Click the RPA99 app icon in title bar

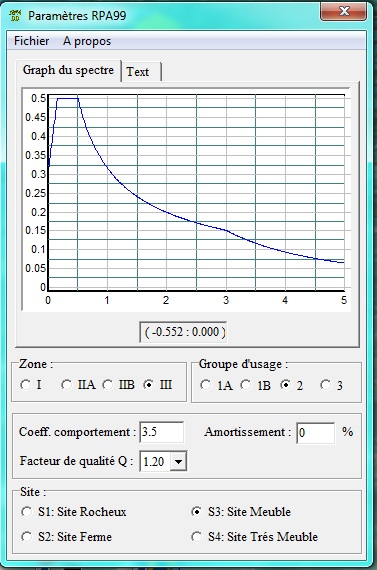click(x=16, y=15)
